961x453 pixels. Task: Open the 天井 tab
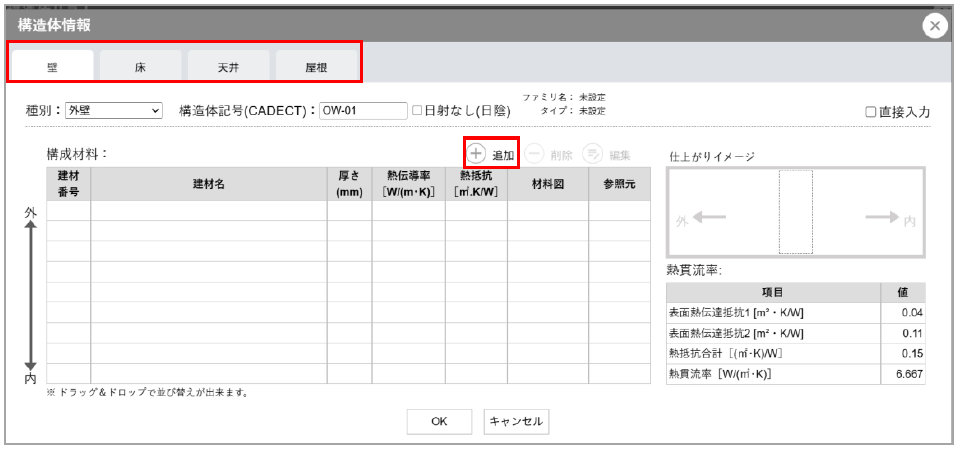tap(229, 68)
